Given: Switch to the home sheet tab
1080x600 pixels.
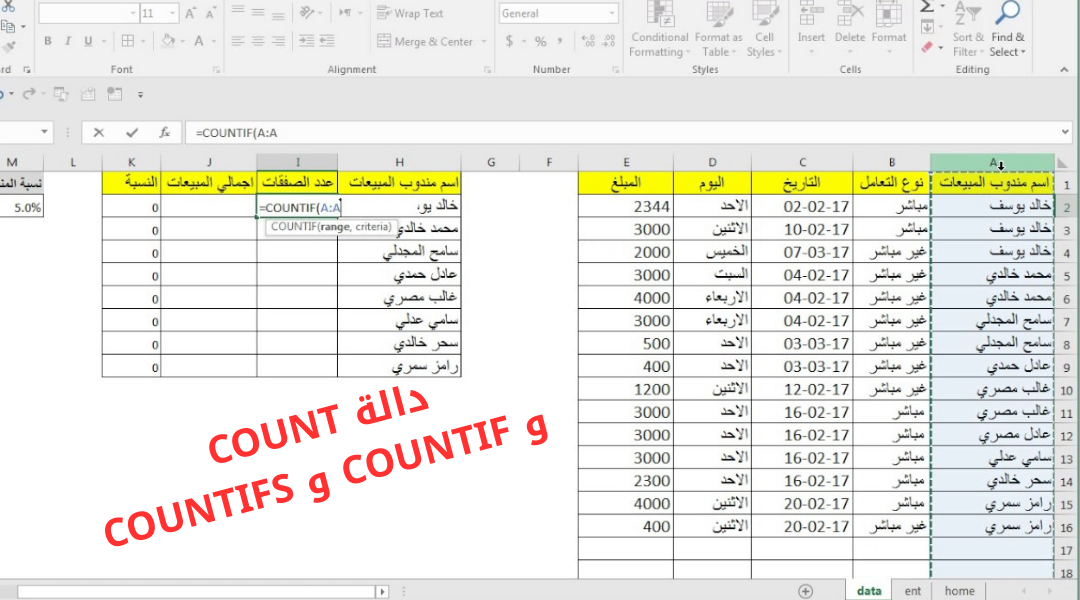Looking at the screenshot, I should pyautogui.click(x=959, y=590).
